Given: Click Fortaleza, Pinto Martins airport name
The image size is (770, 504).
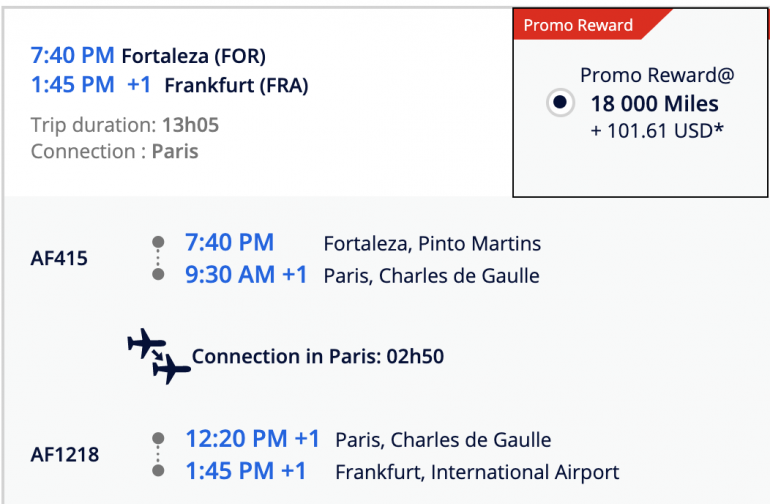Looking at the screenshot, I should pos(432,243).
